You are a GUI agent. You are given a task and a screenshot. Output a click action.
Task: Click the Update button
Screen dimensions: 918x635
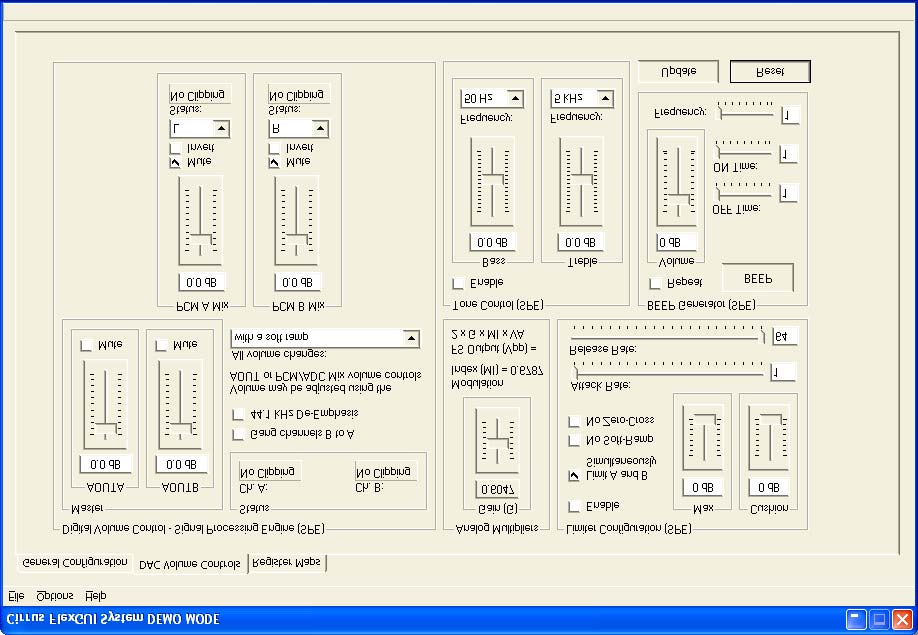(676, 71)
